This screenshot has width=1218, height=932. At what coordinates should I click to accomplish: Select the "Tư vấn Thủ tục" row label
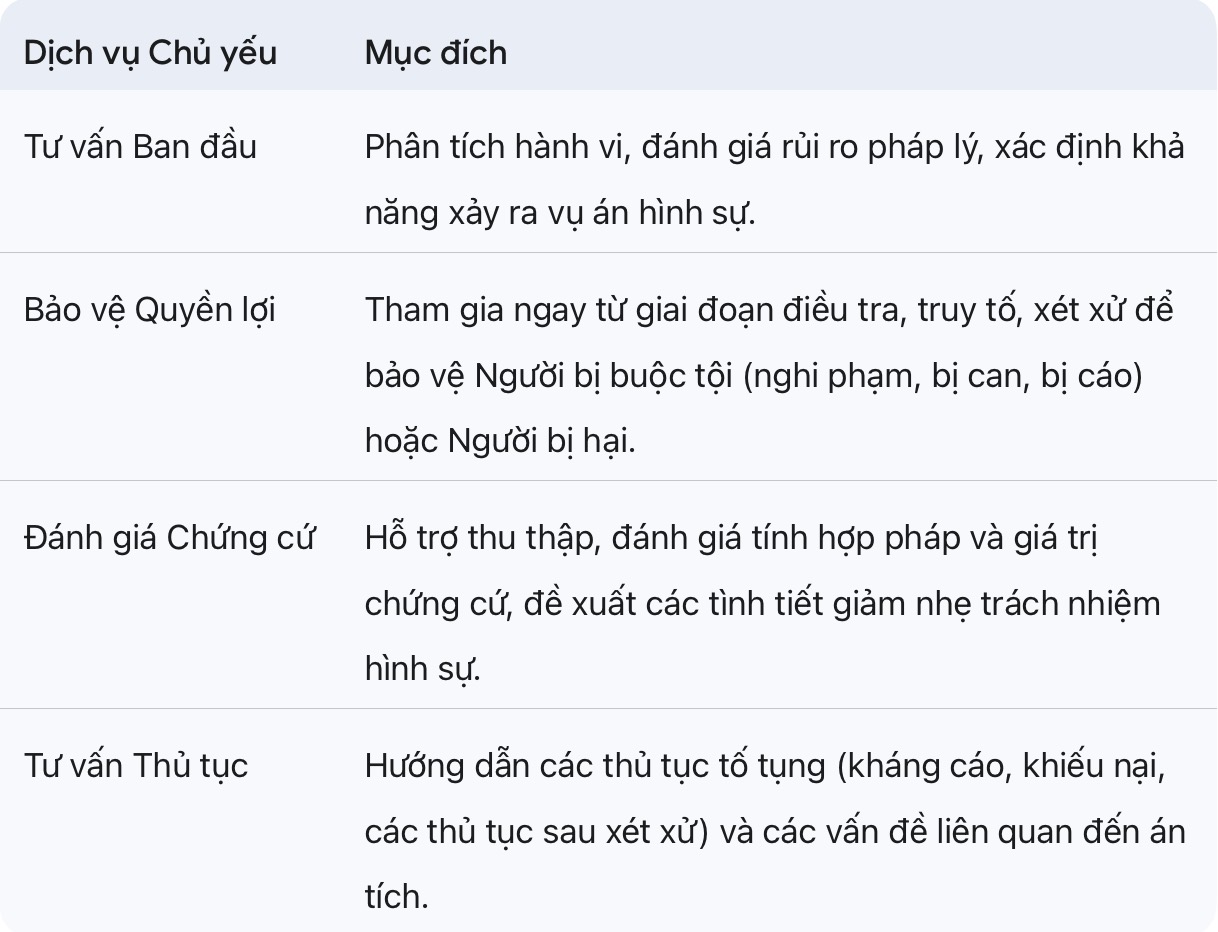pyautogui.click(x=136, y=766)
